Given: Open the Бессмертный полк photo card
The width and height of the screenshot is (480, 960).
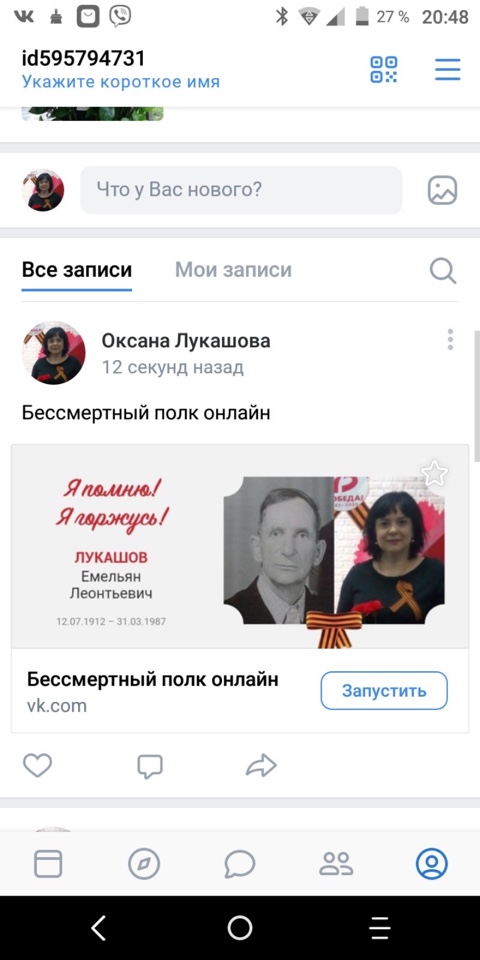Looking at the screenshot, I should click(x=240, y=546).
